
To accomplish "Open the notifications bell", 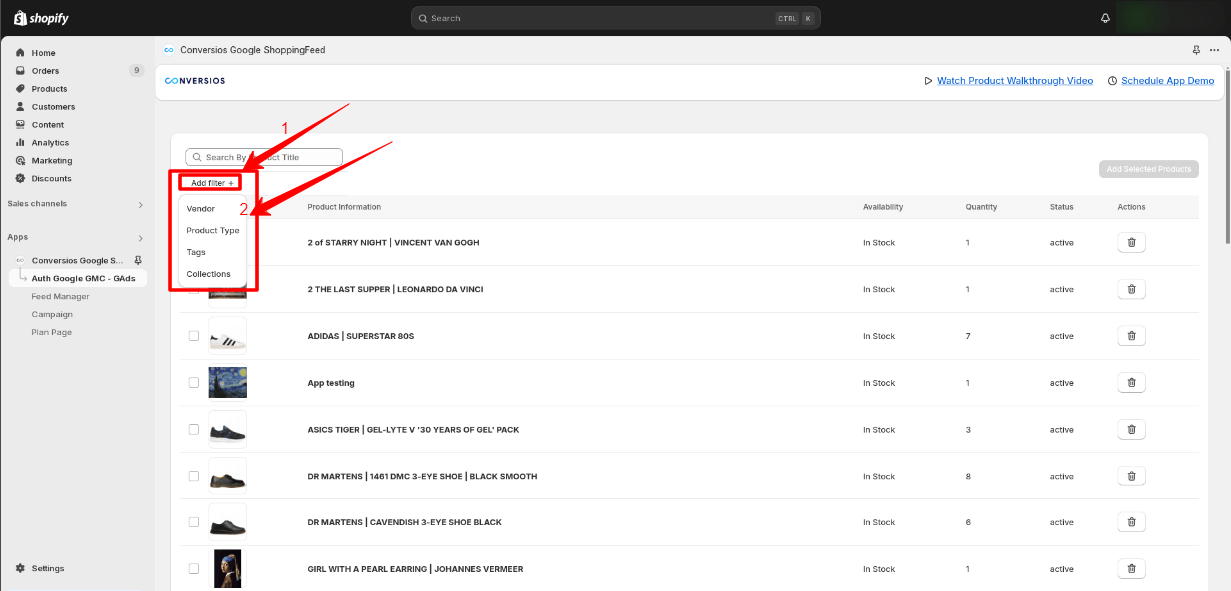I will pos(1105,18).
